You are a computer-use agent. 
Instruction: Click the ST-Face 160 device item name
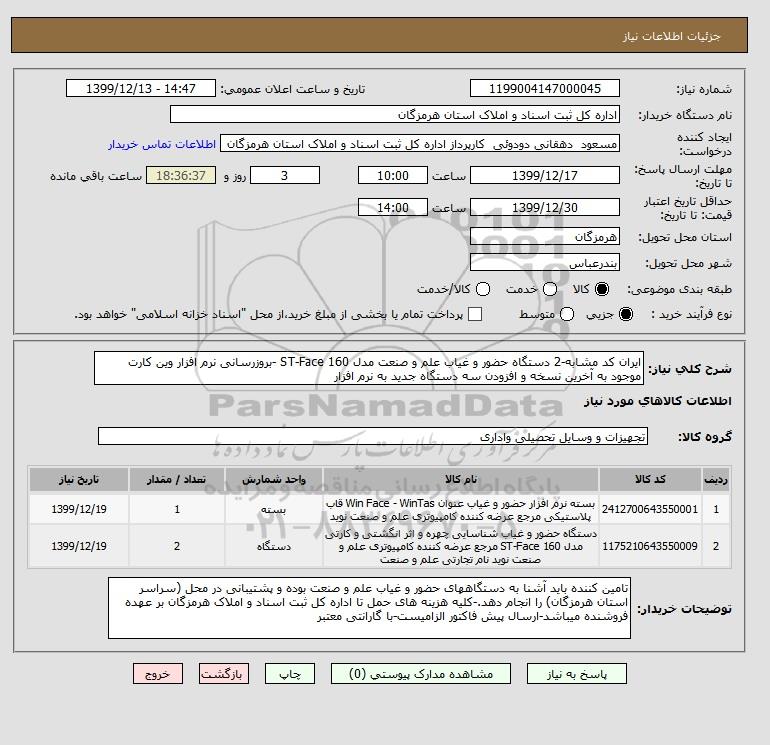coord(461,546)
